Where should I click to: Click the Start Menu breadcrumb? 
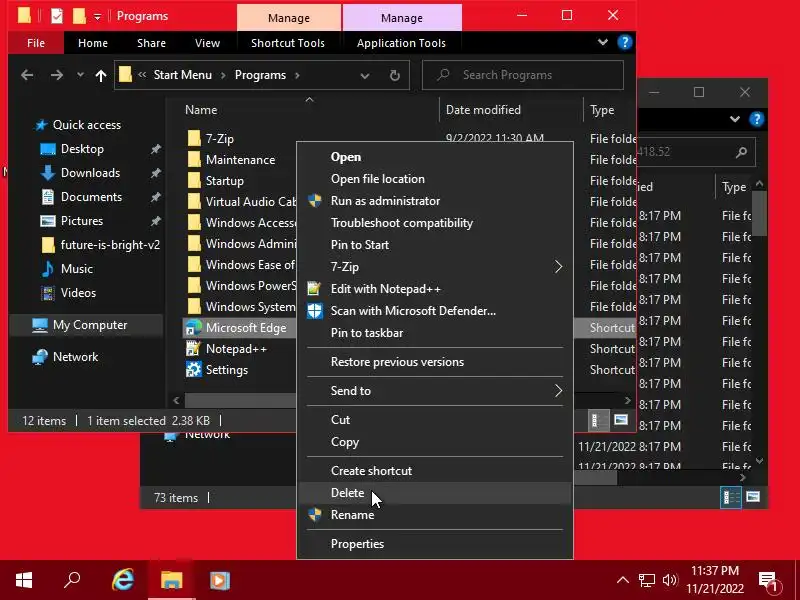183,75
